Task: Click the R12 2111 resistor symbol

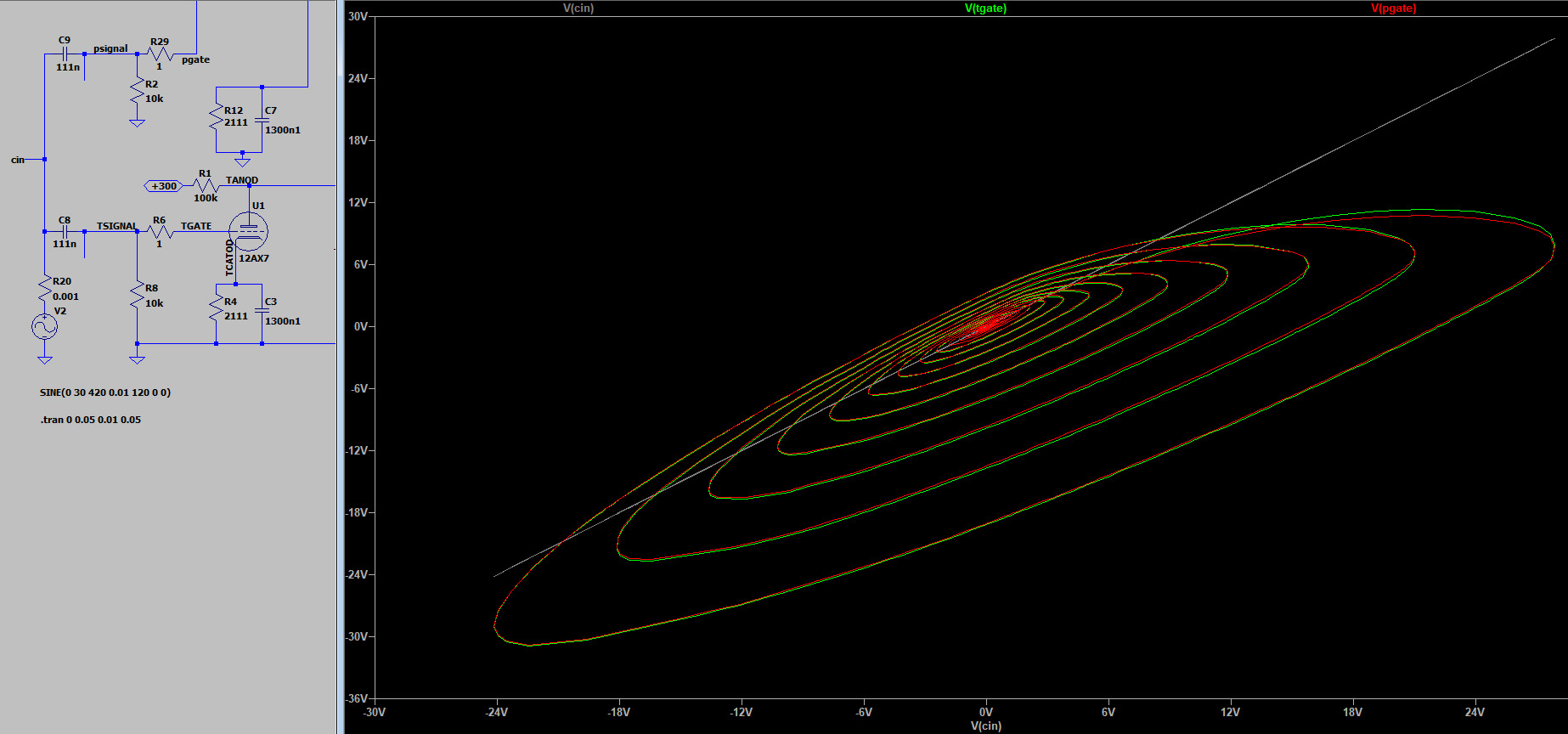Action: (x=217, y=117)
